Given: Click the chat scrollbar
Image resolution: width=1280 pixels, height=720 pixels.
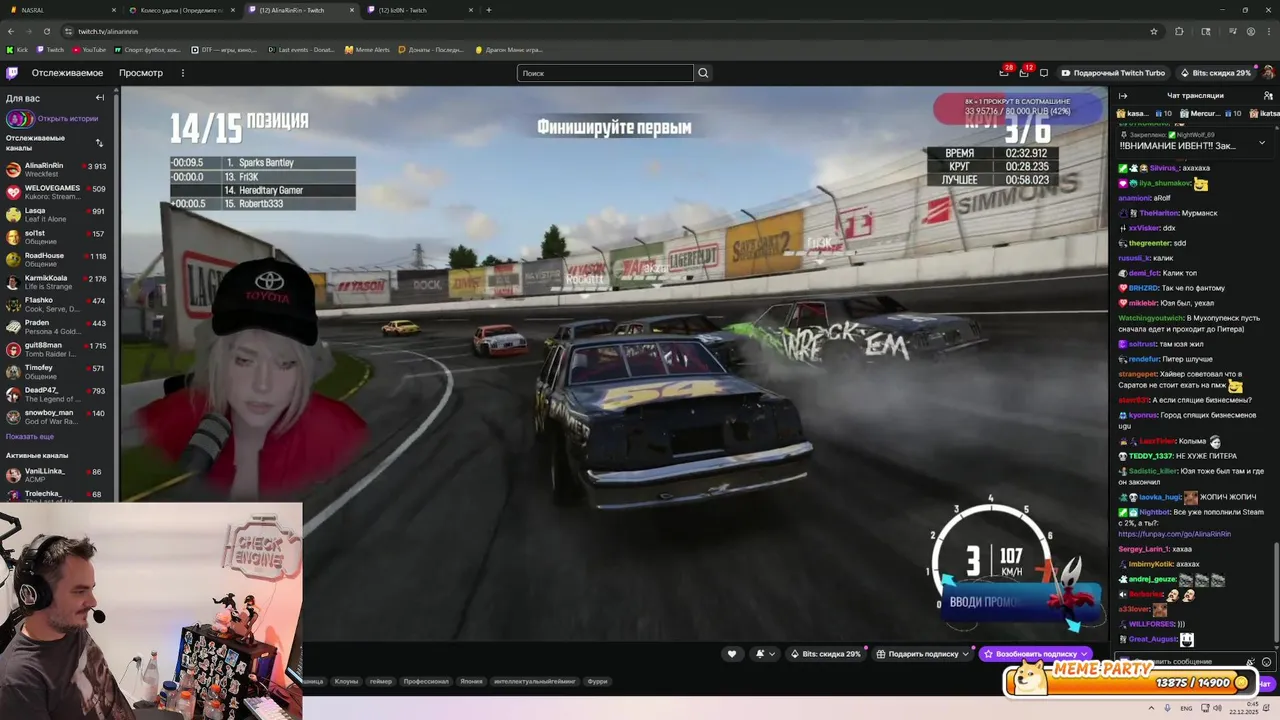Looking at the screenshot, I should click(1275, 590).
